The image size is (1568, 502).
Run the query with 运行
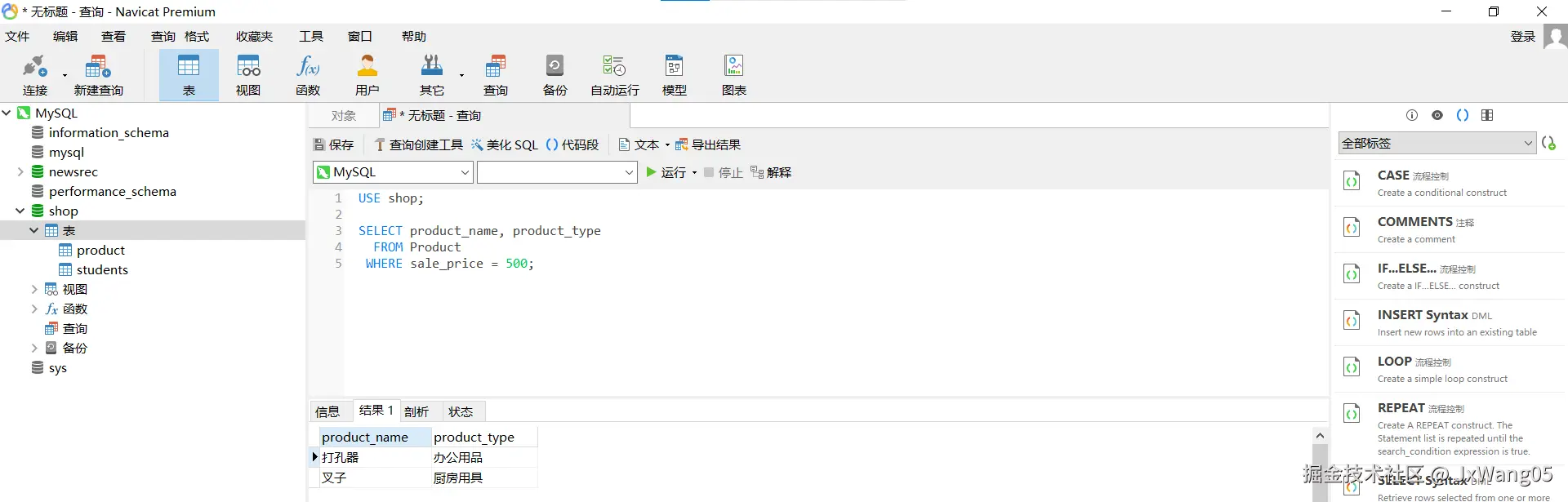(x=666, y=172)
